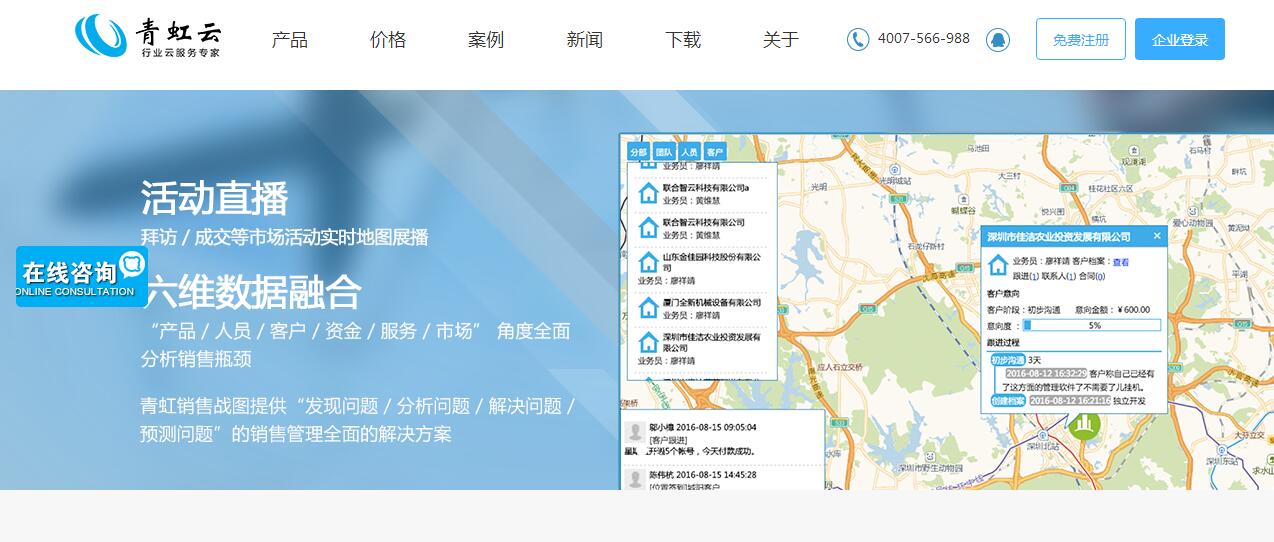
Task: Close the 深圳市佳洁农业投资发展有限公司 popup
Action: (1157, 236)
